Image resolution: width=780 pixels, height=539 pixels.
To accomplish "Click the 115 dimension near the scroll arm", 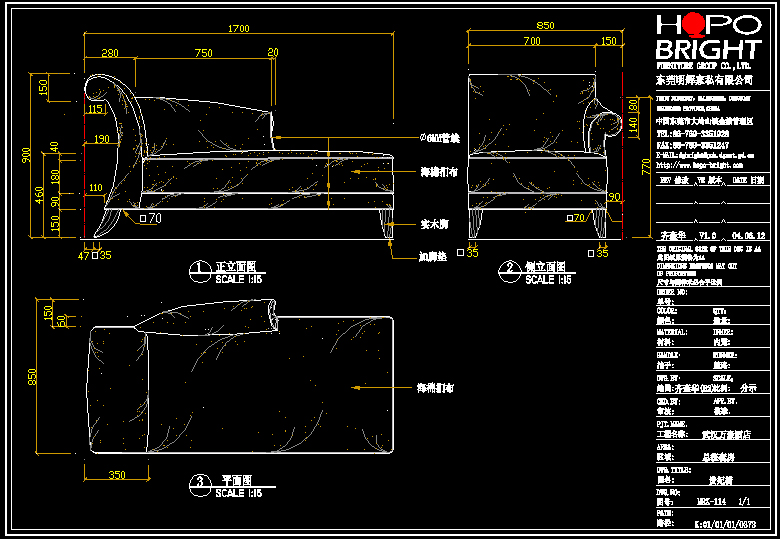I will [95, 109].
